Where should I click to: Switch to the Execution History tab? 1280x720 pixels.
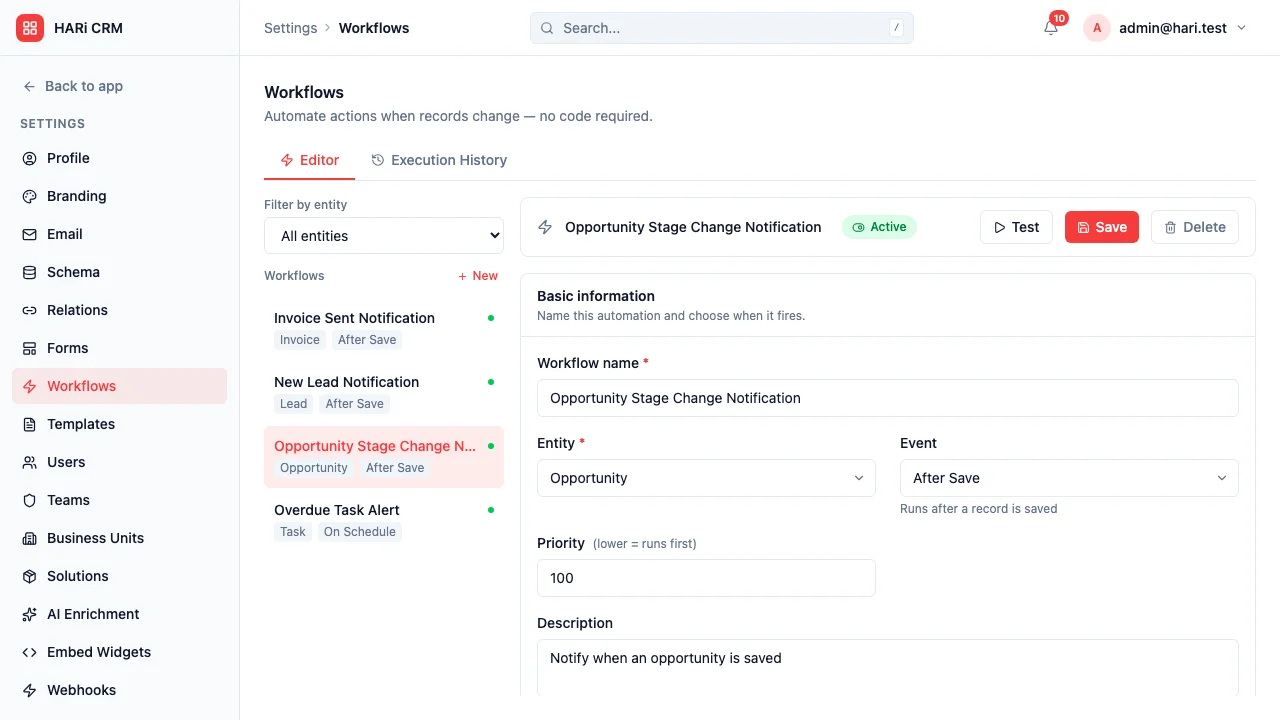coord(439,160)
